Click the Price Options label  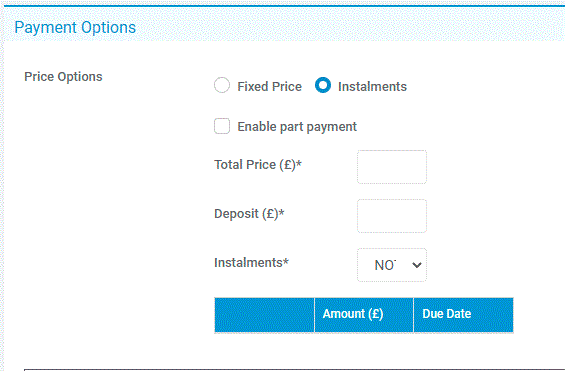(63, 77)
